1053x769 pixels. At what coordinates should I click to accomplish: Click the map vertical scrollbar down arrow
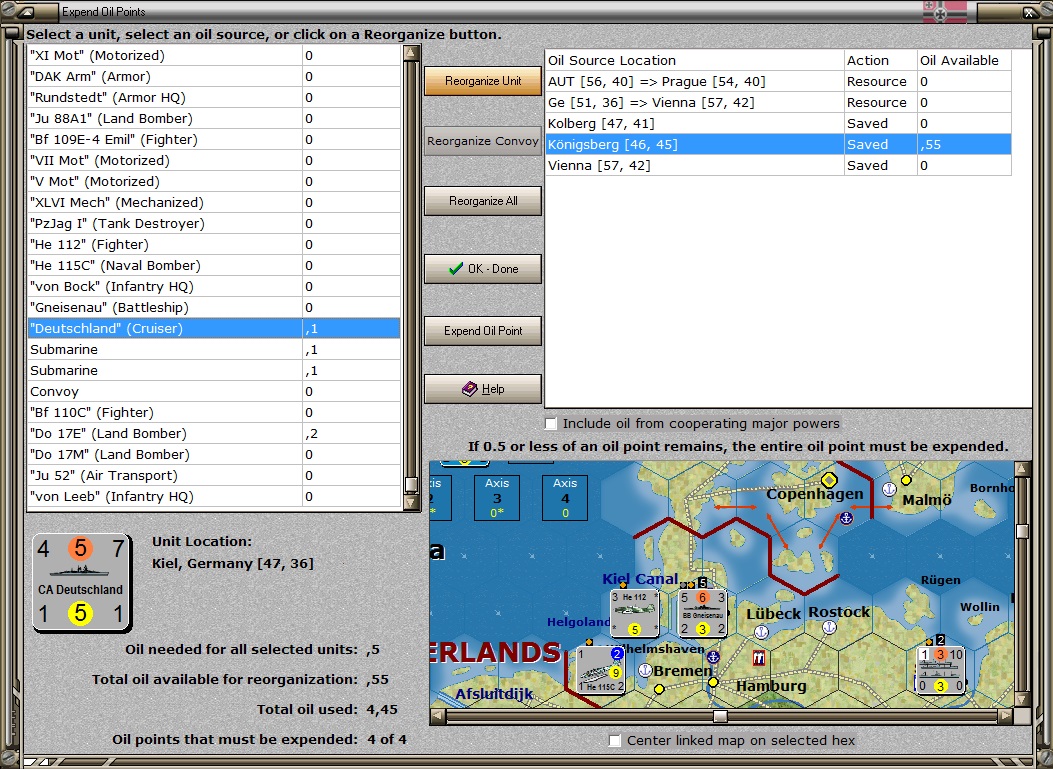pyautogui.click(x=1023, y=699)
